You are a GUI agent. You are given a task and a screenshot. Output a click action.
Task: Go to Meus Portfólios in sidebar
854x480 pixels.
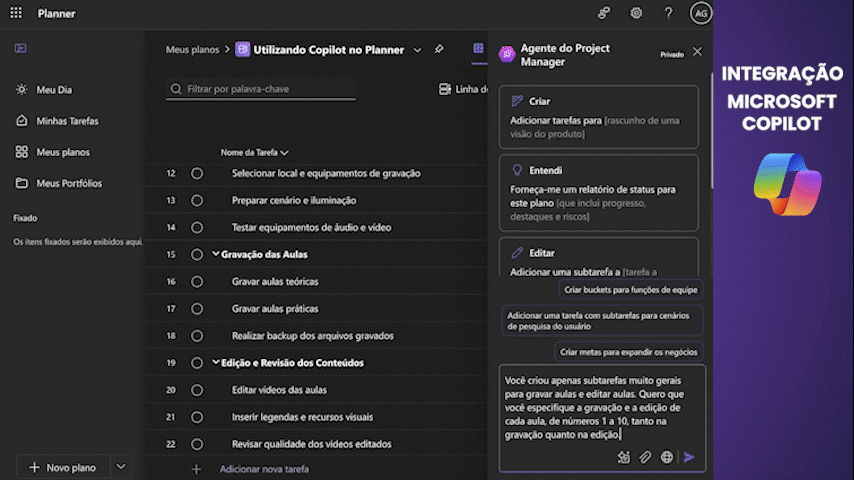click(68, 183)
